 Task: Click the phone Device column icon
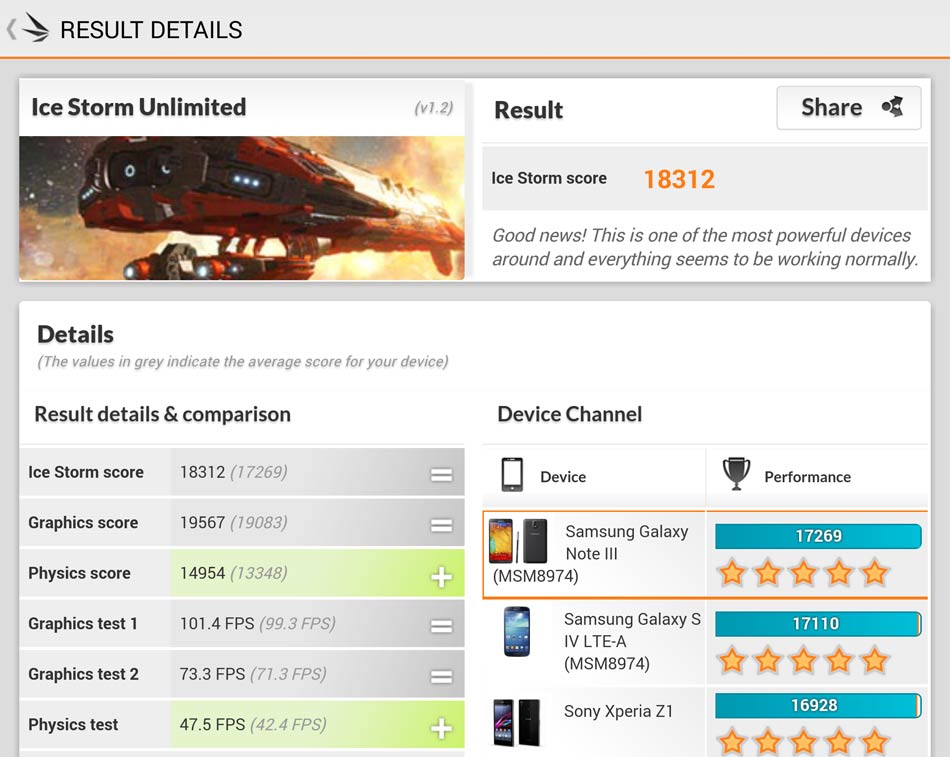pyautogui.click(x=512, y=475)
